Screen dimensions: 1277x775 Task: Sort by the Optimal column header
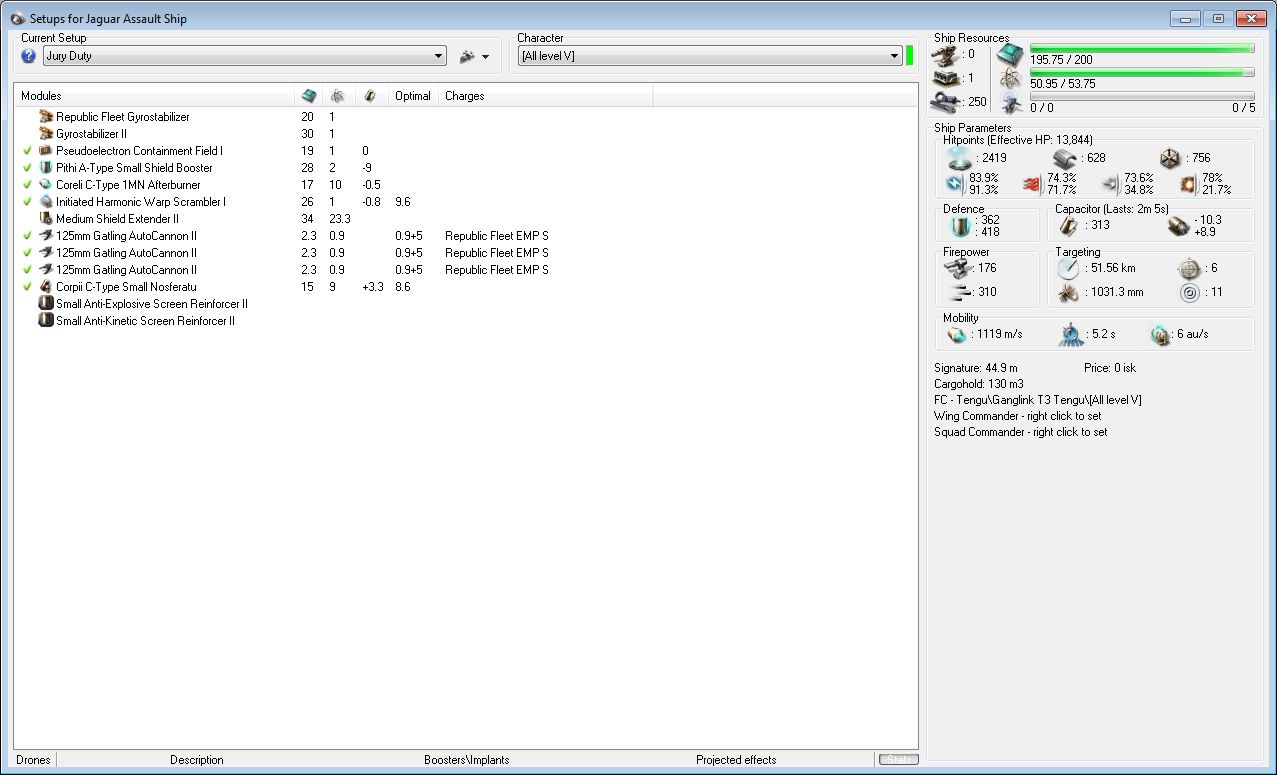coord(413,96)
